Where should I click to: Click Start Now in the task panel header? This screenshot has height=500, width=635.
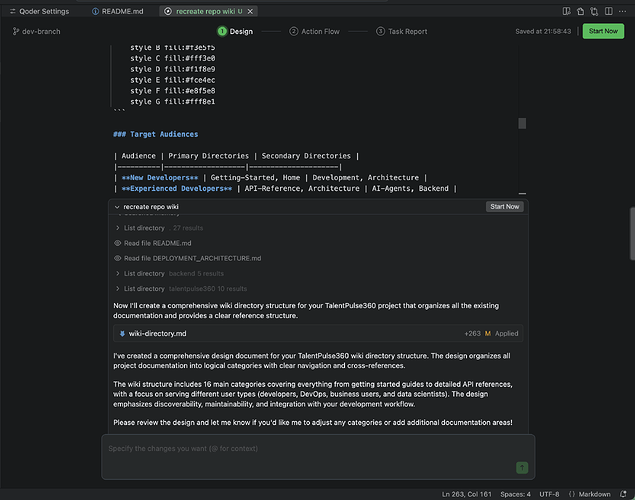504,206
